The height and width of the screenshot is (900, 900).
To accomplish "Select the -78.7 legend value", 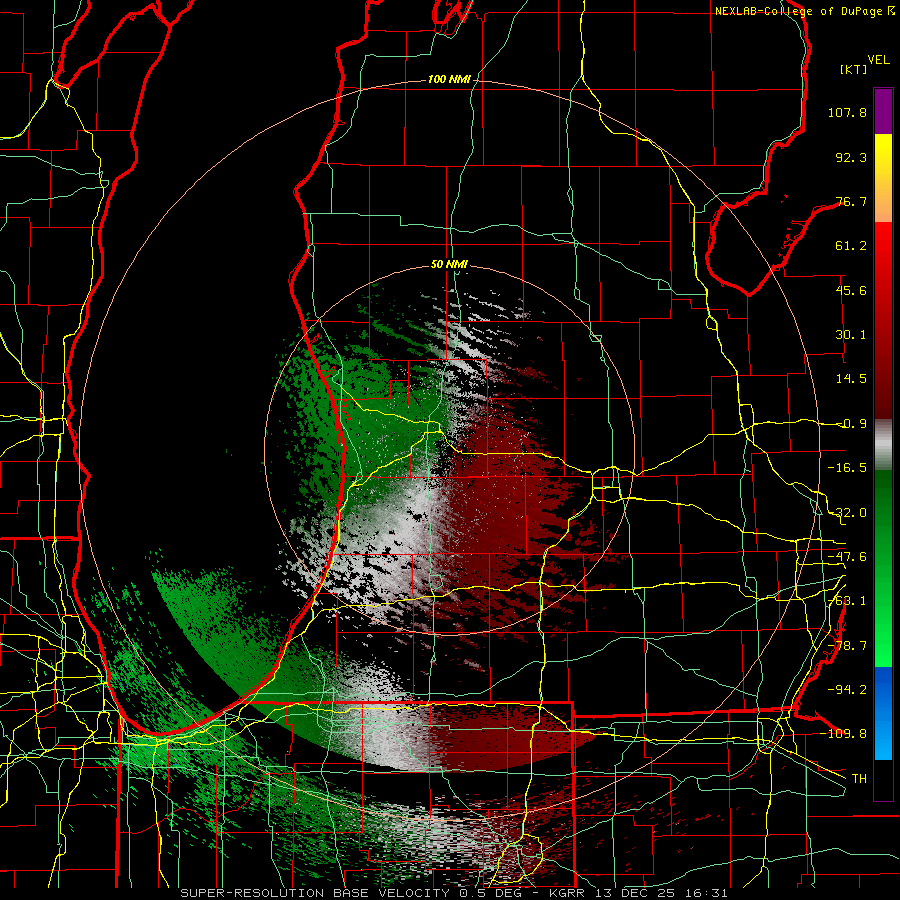I will (x=847, y=646).
